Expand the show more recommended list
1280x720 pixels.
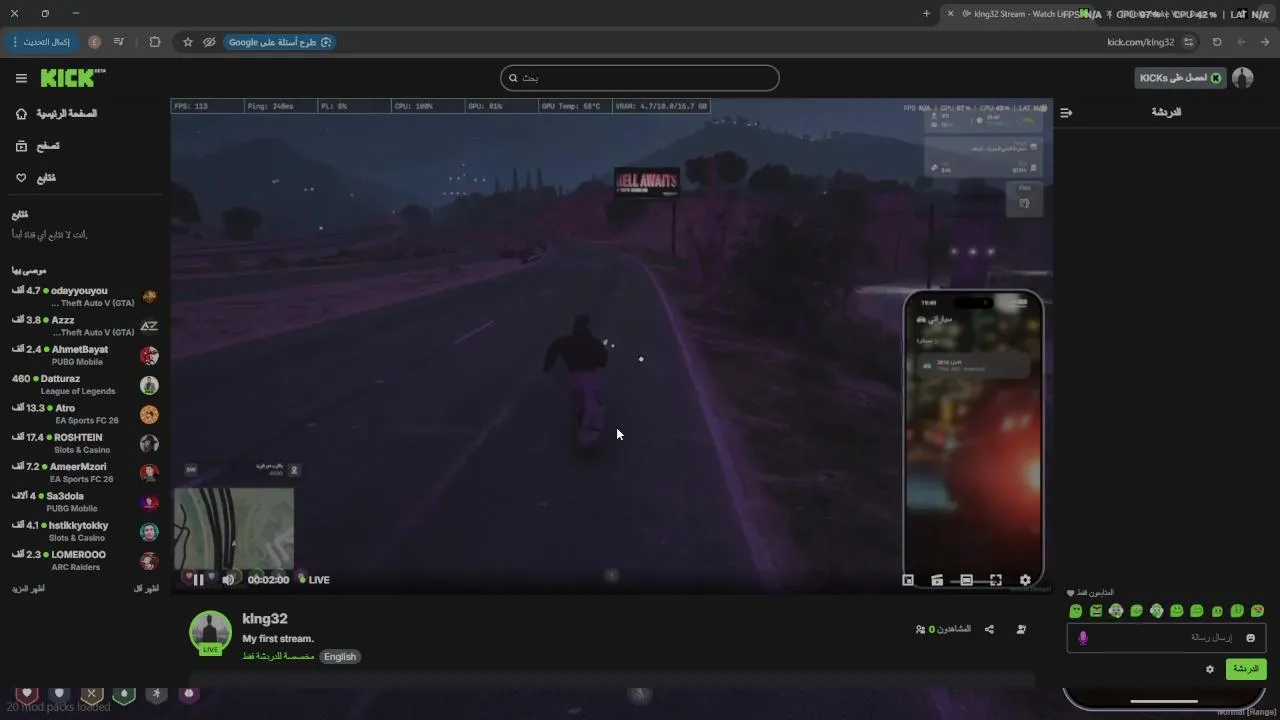click(x=28, y=589)
